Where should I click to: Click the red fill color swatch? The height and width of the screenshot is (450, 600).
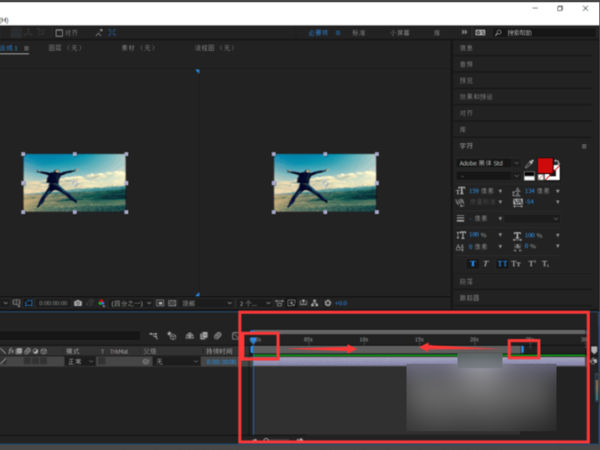pyautogui.click(x=545, y=165)
